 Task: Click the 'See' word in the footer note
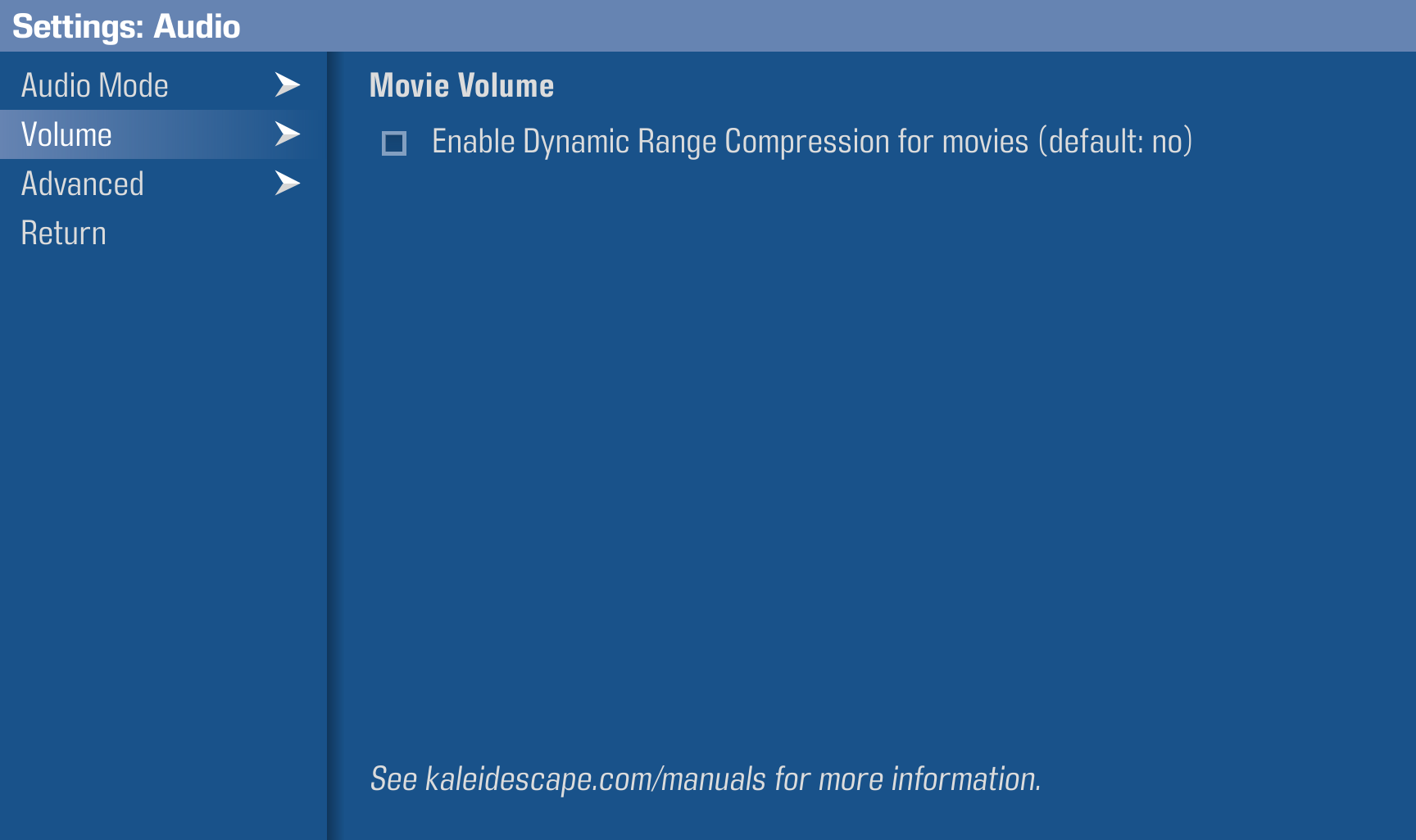(x=394, y=779)
